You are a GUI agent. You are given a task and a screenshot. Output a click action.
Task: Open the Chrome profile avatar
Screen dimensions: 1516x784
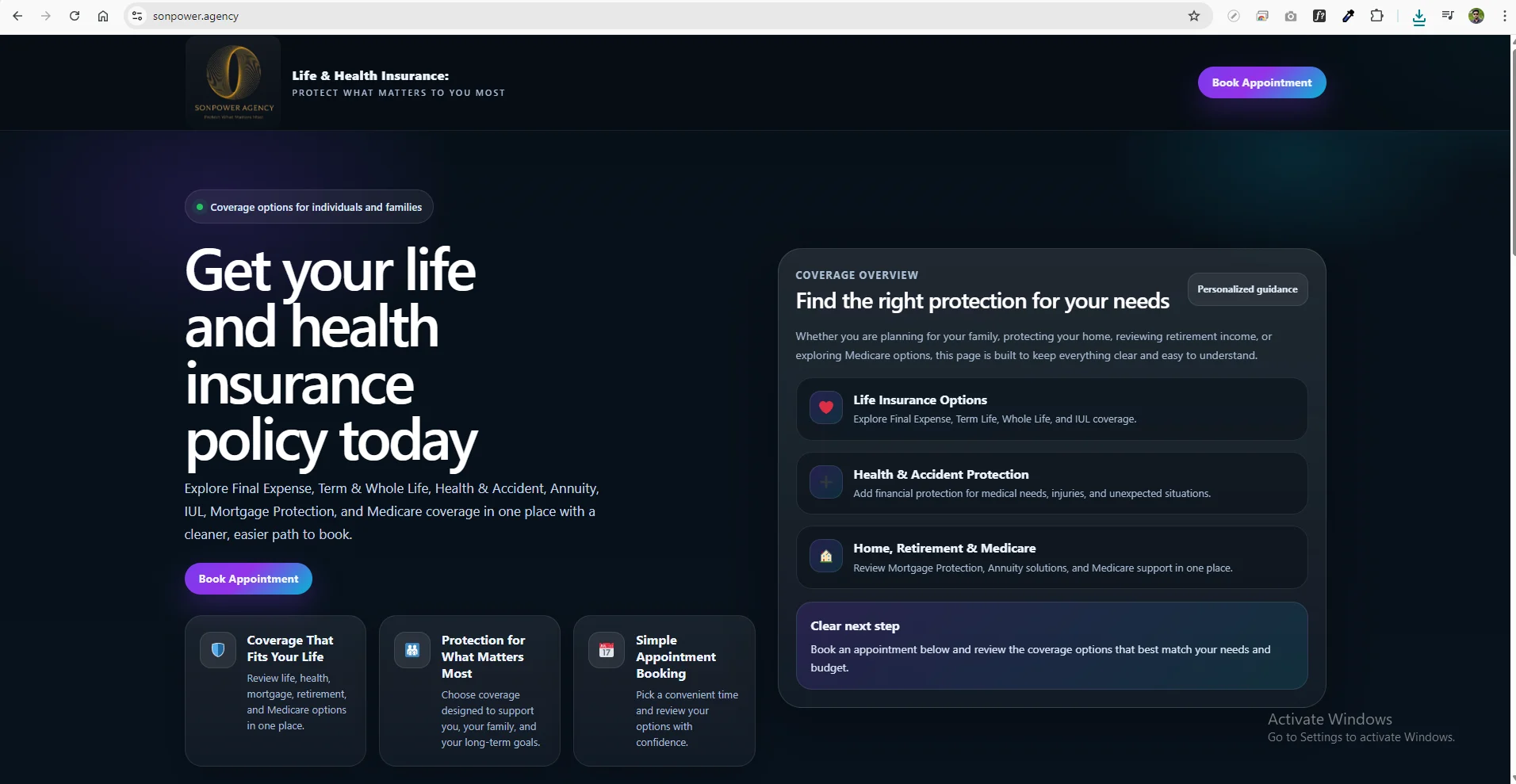click(1476, 16)
